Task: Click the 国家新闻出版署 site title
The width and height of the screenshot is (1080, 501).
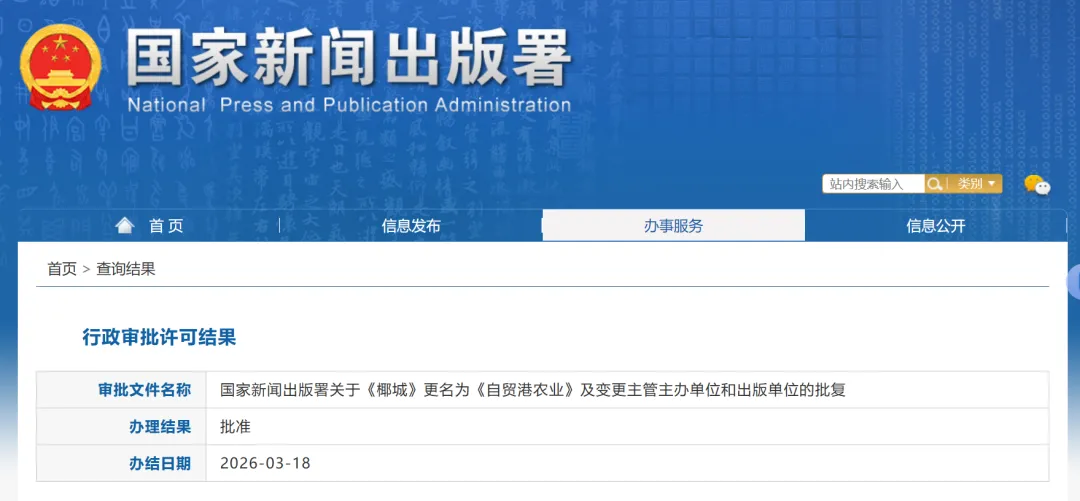Action: (349, 59)
